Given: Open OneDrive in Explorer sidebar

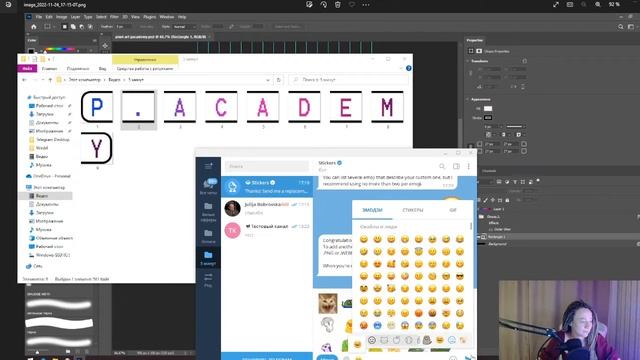Looking at the screenshot, I should (48, 176).
